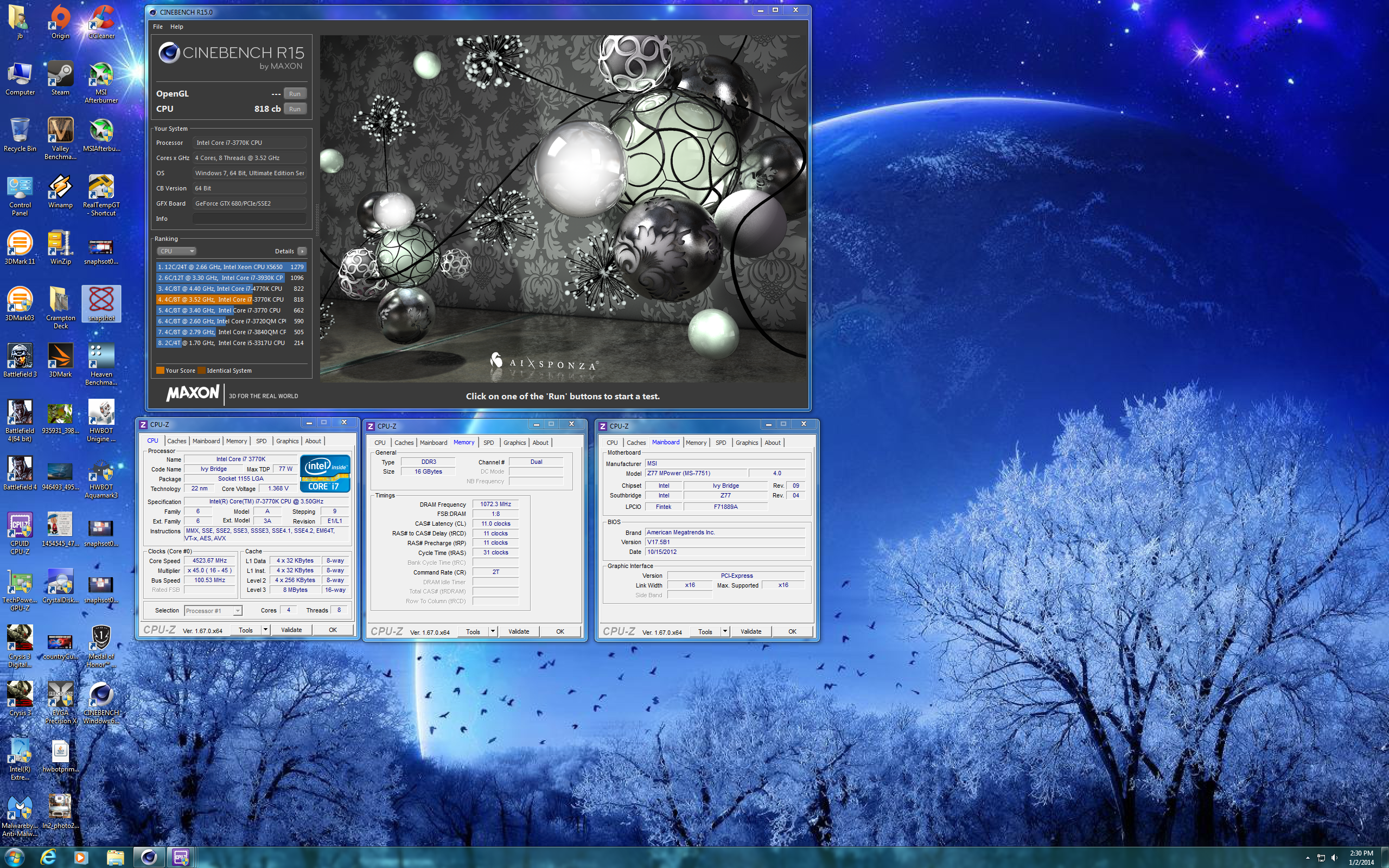Open SPD tab in left CPU-Z window
Viewport: 1389px width, 868px height.
pyautogui.click(x=261, y=441)
